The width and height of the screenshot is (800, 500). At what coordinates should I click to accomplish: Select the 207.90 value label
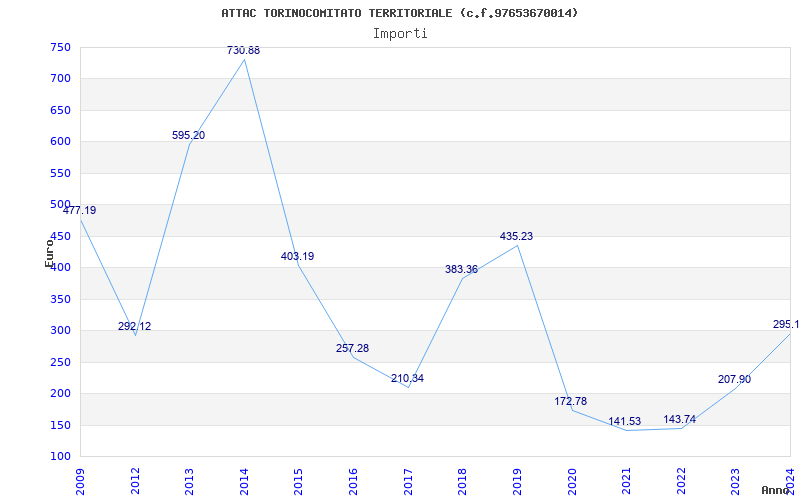click(734, 380)
